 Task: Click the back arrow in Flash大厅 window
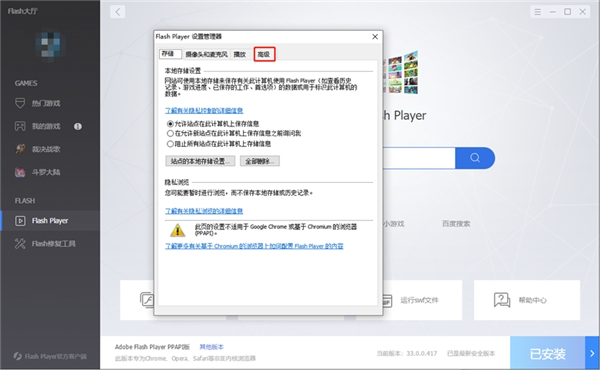(x=117, y=12)
